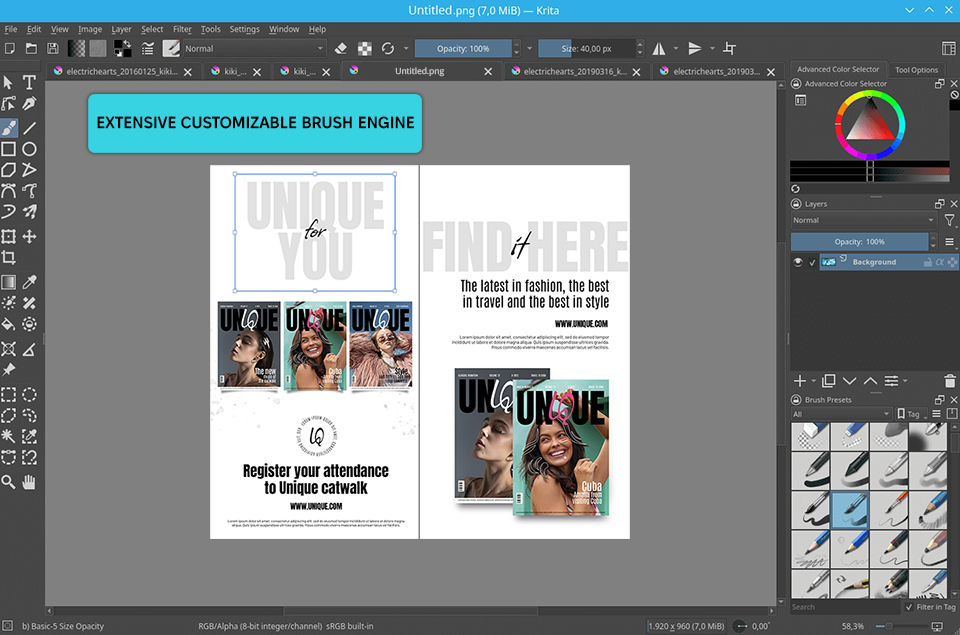Select the Zoom magnifier tool
The height and width of the screenshot is (635, 960).
tap(9, 483)
